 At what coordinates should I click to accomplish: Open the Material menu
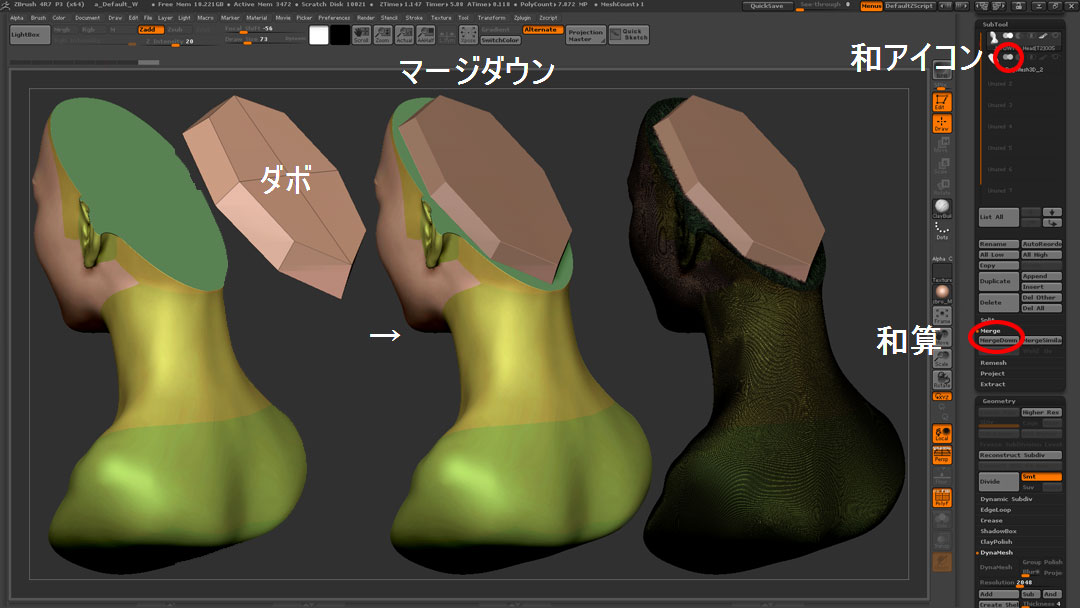(x=256, y=18)
